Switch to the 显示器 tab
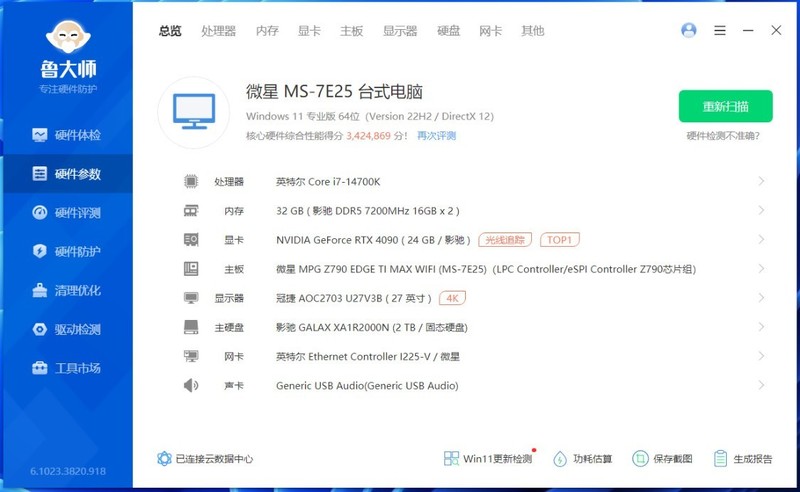 [400, 31]
